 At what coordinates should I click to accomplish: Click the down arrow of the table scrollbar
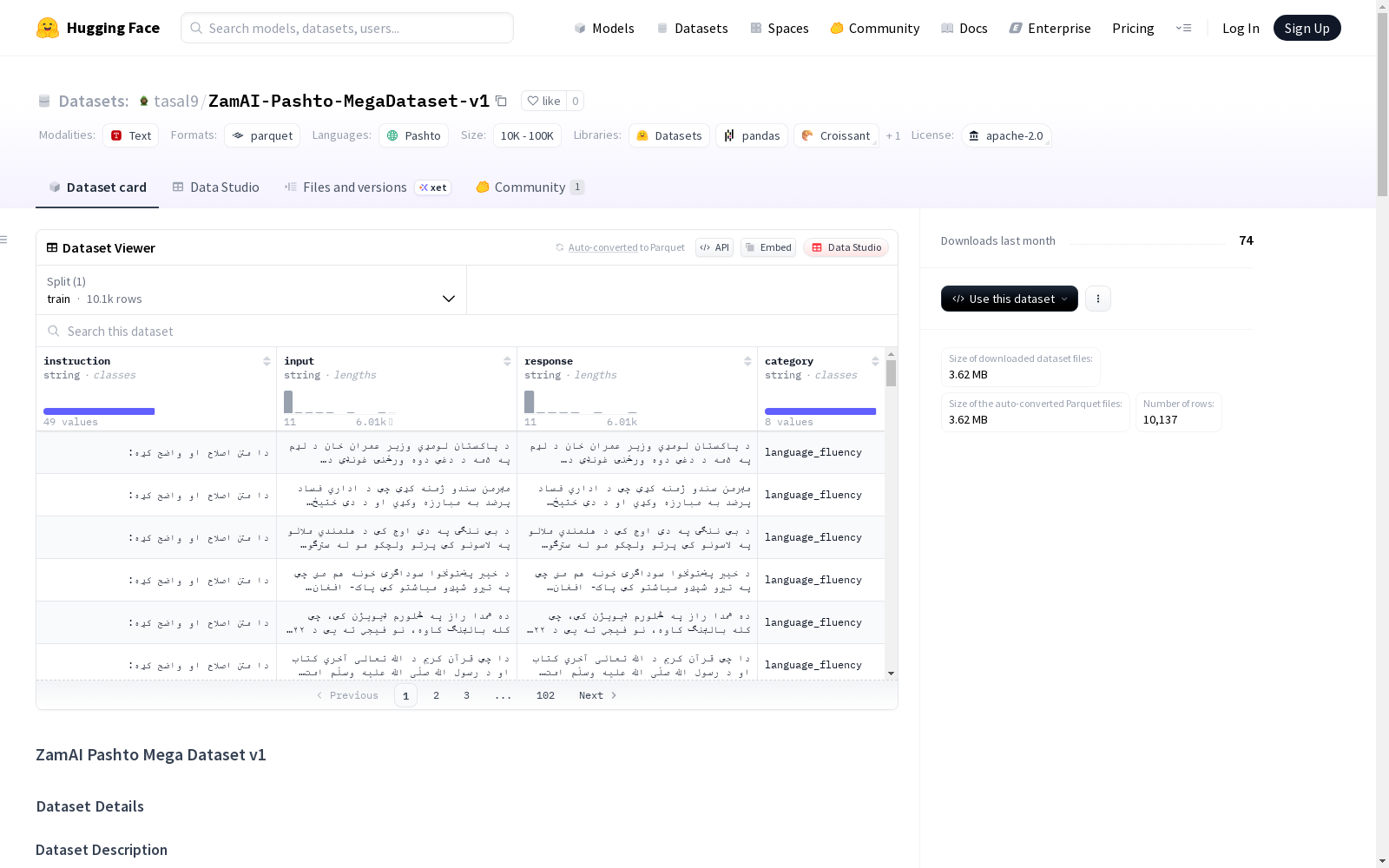pos(891,674)
